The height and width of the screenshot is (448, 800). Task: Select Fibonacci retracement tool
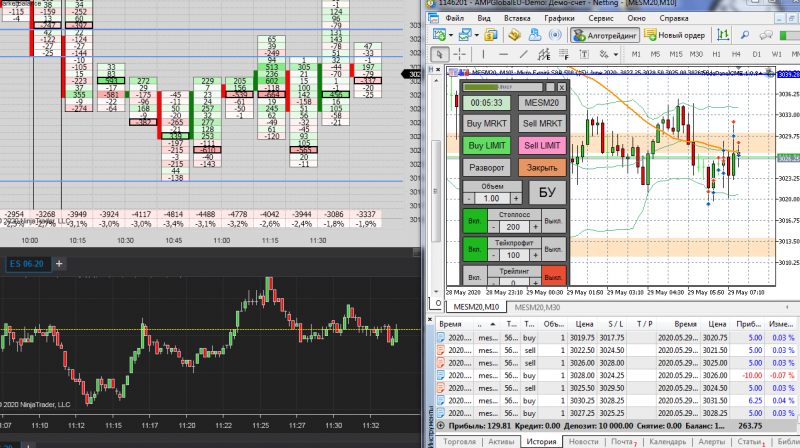click(564, 54)
